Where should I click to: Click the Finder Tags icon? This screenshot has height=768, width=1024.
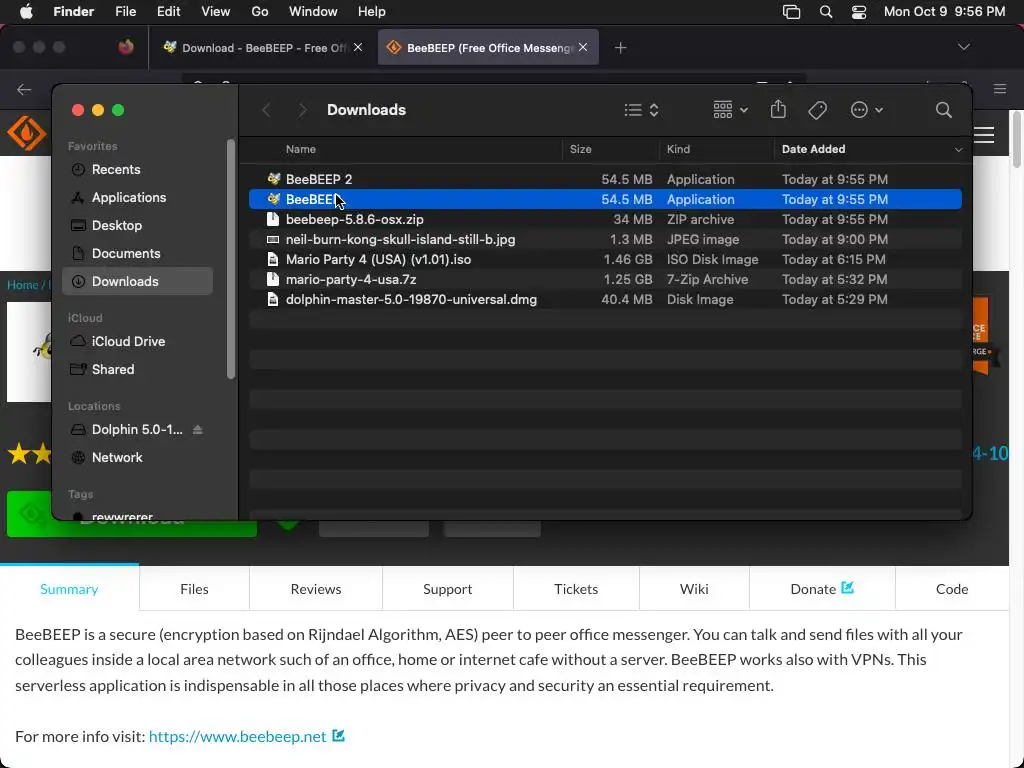click(817, 110)
